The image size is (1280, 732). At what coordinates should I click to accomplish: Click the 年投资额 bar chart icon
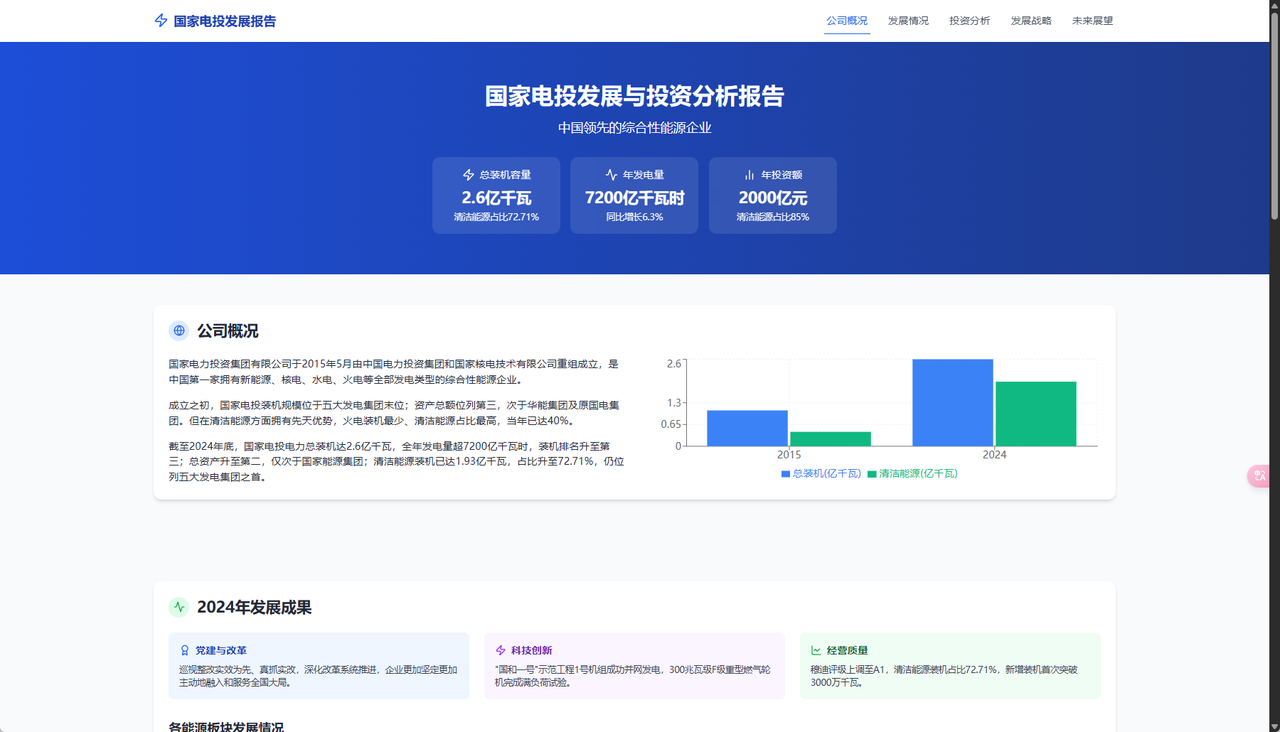point(750,175)
